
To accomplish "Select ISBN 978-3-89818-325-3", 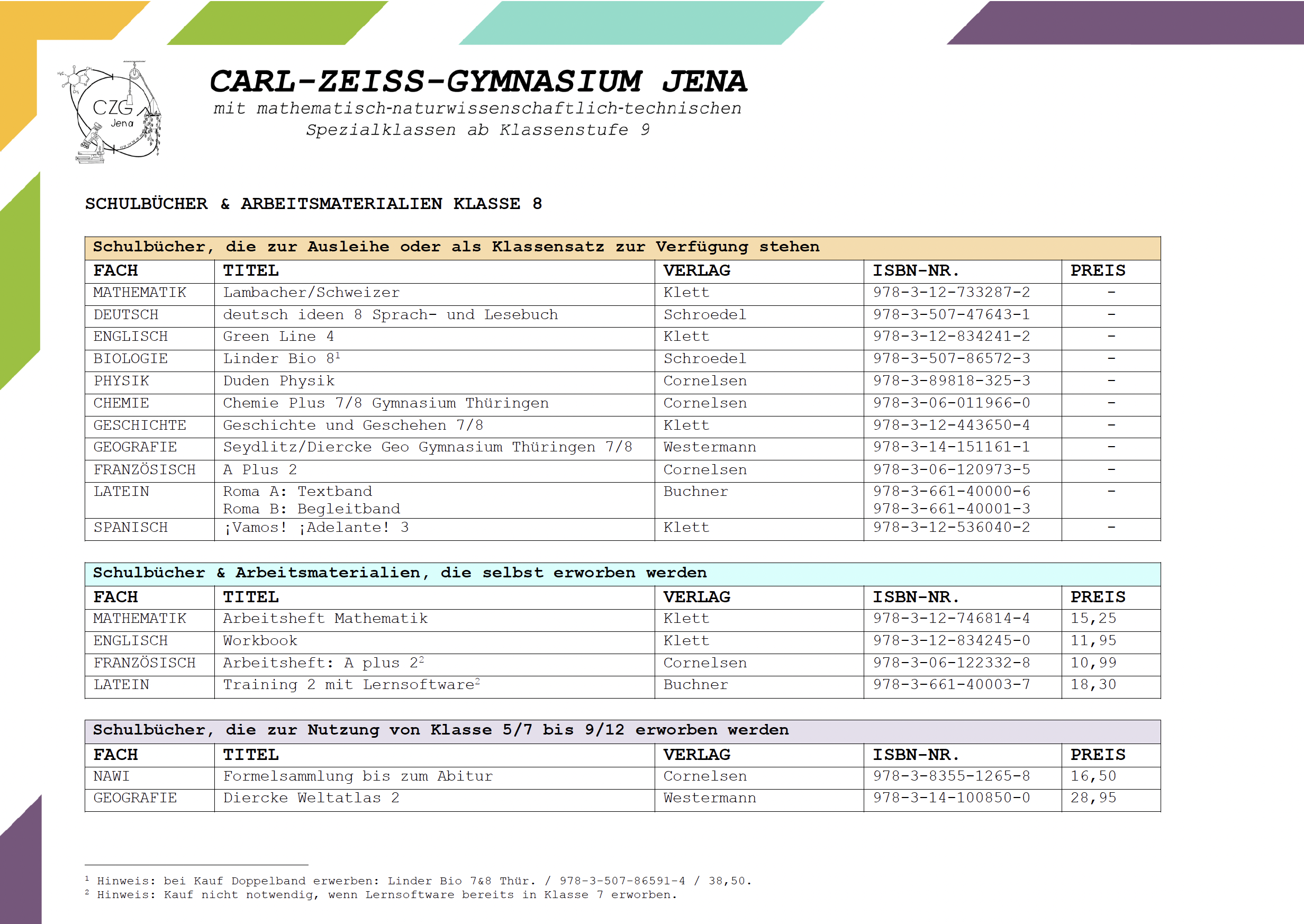I will coord(951,381).
